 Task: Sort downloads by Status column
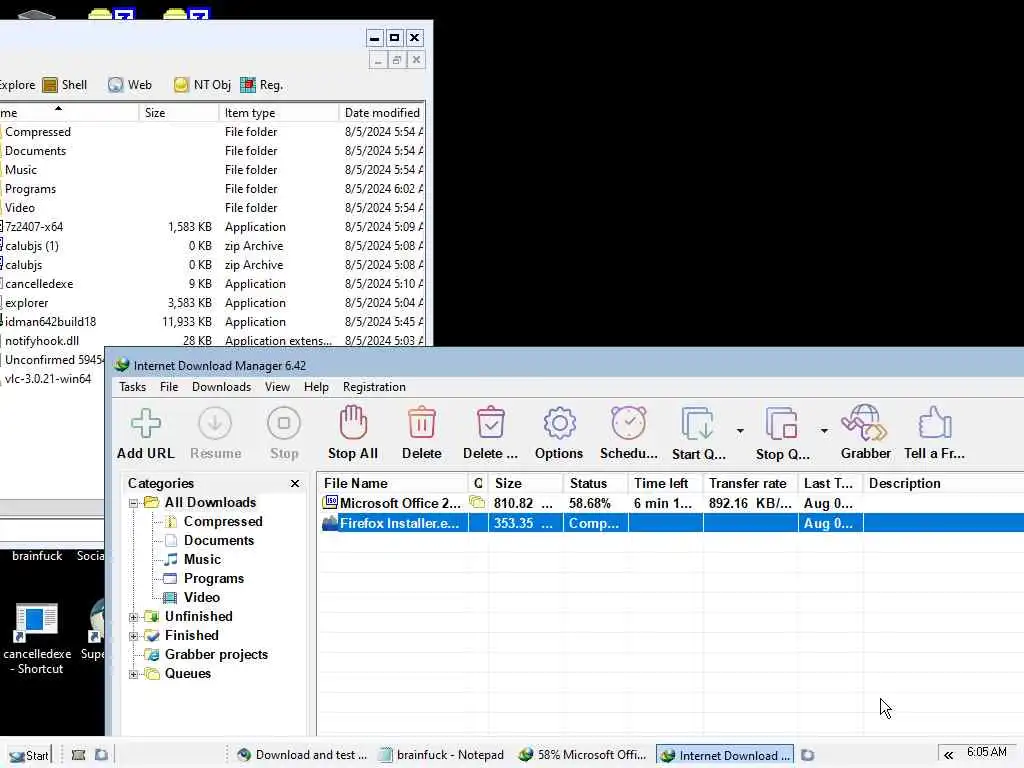(596, 483)
